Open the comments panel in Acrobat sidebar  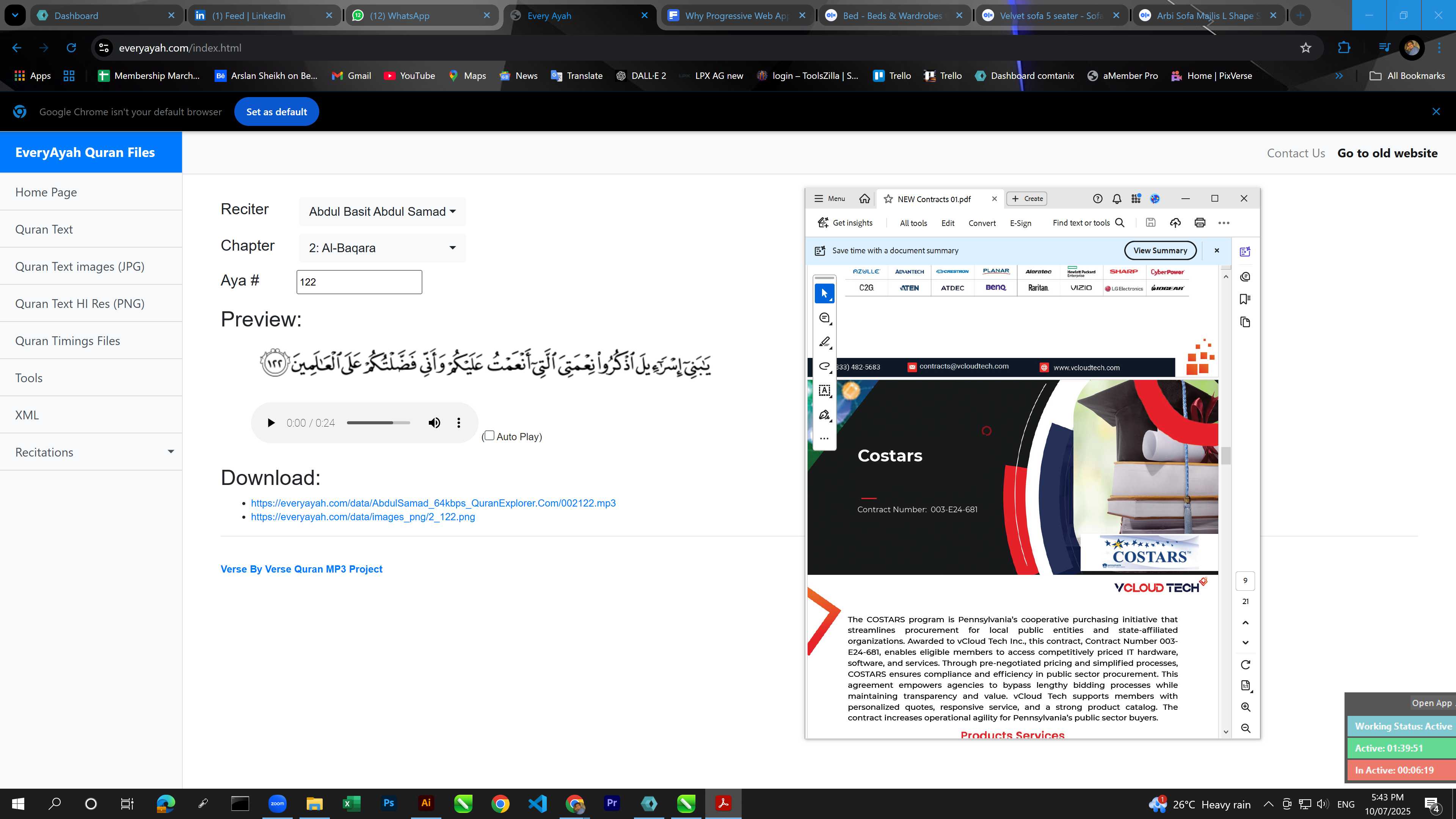tap(1244, 277)
